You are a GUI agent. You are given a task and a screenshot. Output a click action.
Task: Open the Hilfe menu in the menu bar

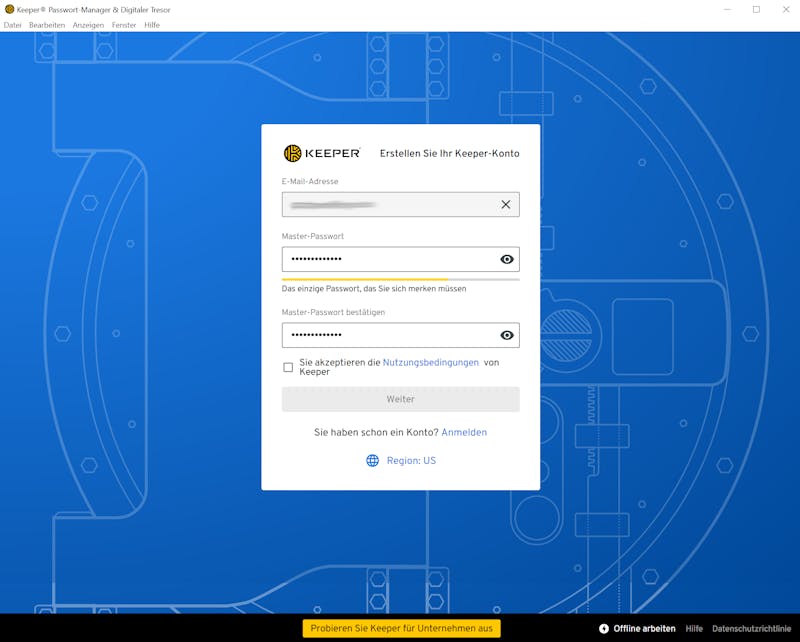coord(152,25)
